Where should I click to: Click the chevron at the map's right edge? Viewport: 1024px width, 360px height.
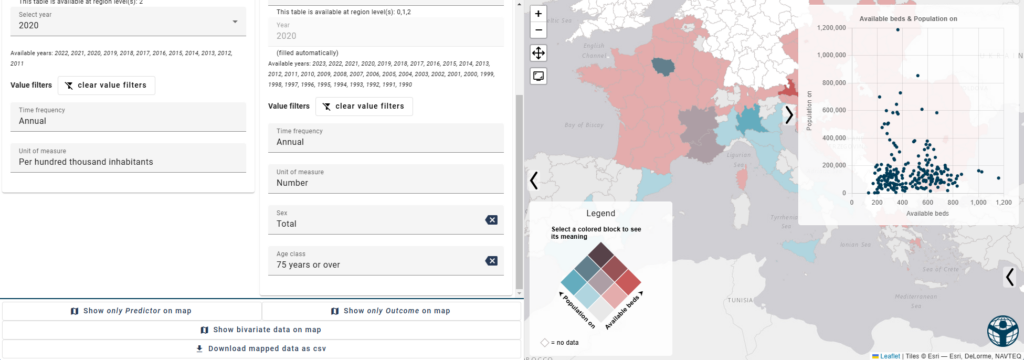tap(1010, 277)
